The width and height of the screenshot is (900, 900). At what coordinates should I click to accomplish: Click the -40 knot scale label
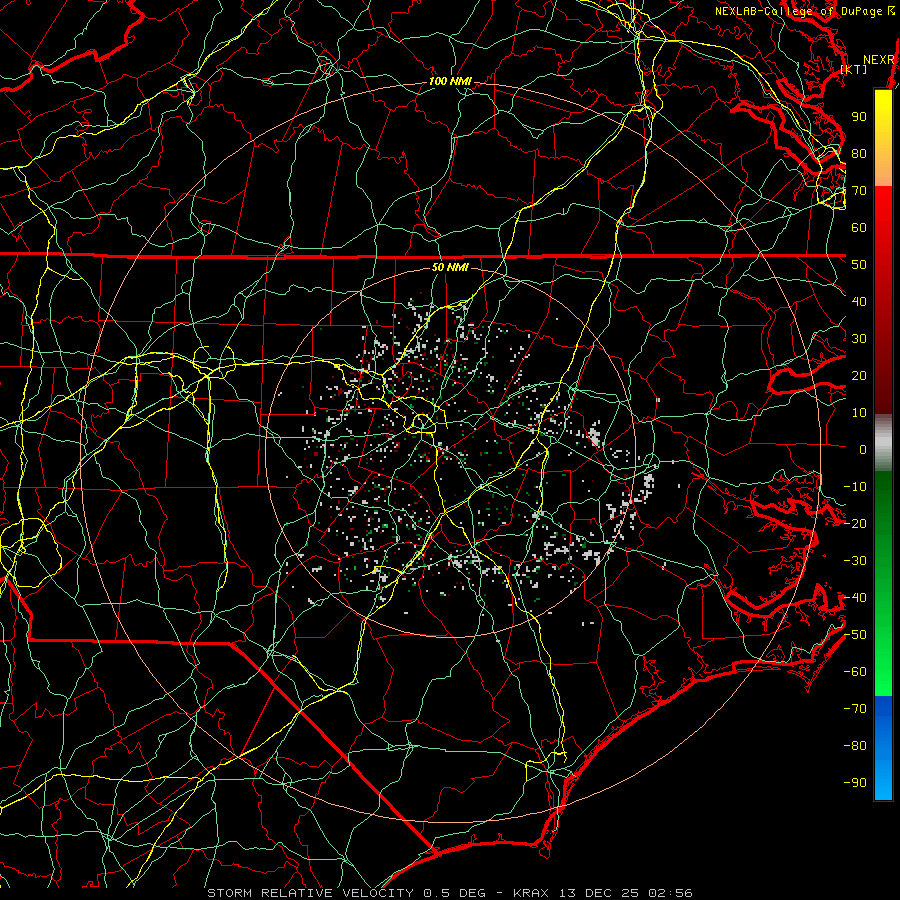pos(855,598)
